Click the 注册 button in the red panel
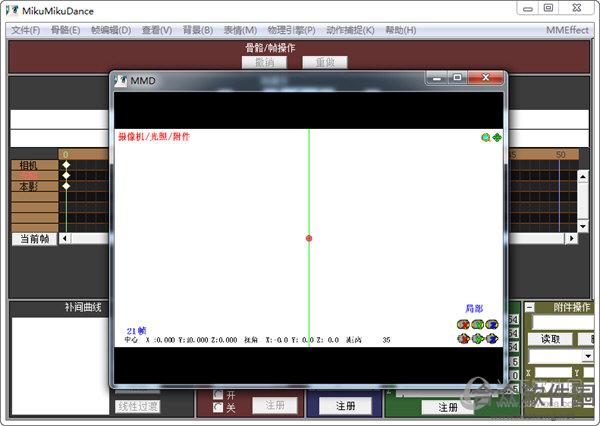 coord(275,405)
